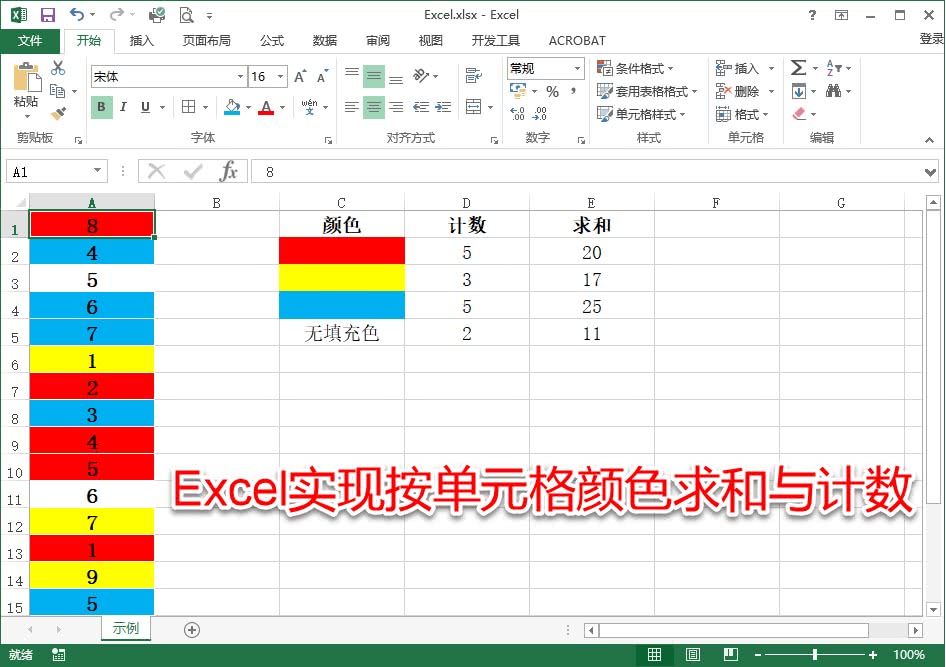Switch to the 公式 ribbon tab
Image resolution: width=946 pixels, height=667 pixels.
pyautogui.click(x=272, y=41)
